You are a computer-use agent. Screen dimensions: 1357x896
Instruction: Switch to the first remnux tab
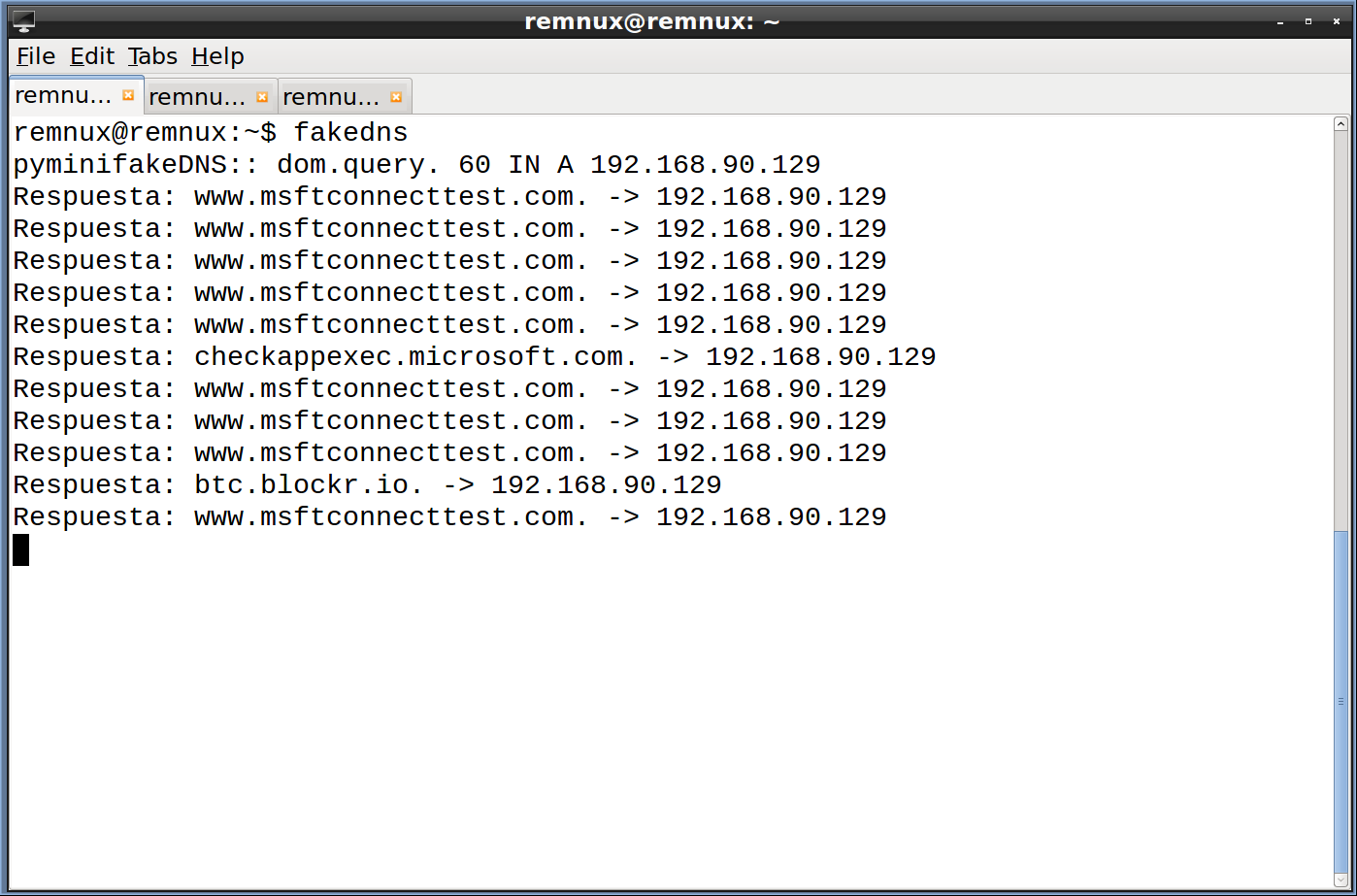pyautogui.click(x=64, y=95)
